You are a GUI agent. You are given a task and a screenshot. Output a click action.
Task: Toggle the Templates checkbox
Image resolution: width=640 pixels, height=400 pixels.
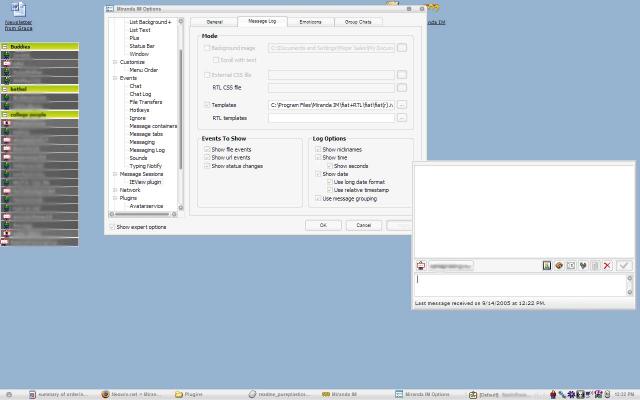(207, 105)
